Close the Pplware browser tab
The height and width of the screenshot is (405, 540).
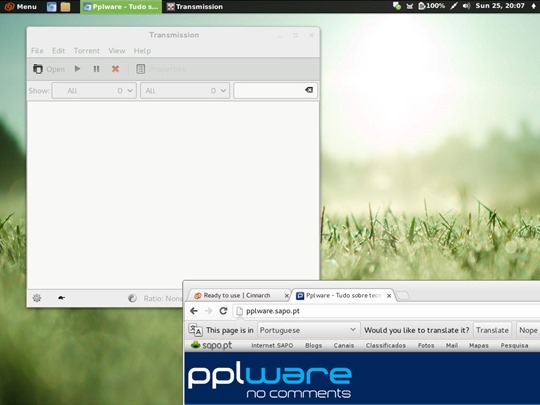click(389, 296)
